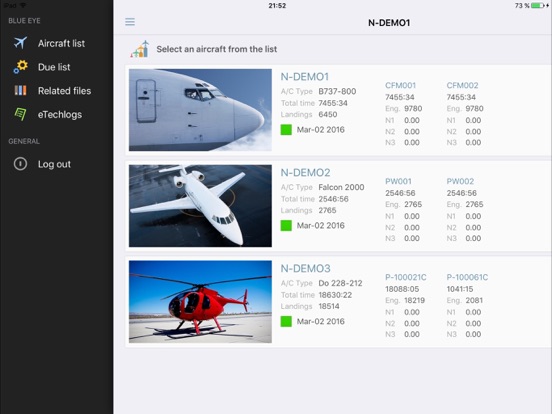
Task: Click the Falcon 2000 aircraft type value
Action: 341,187
